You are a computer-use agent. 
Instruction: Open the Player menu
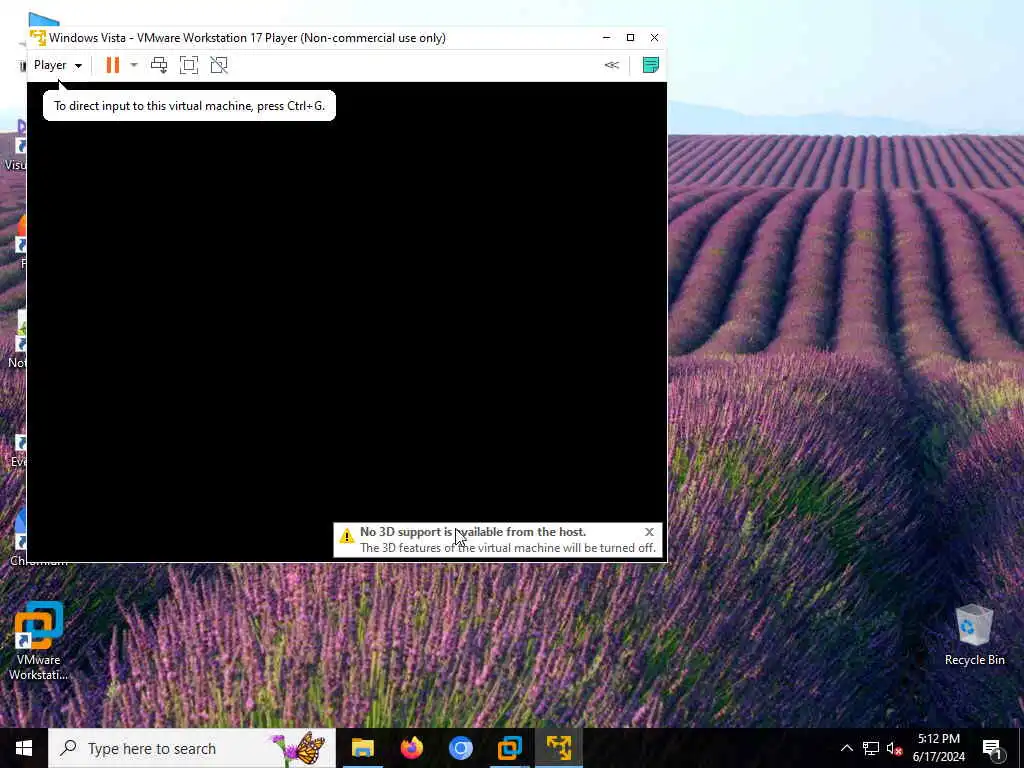pos(57,65)
